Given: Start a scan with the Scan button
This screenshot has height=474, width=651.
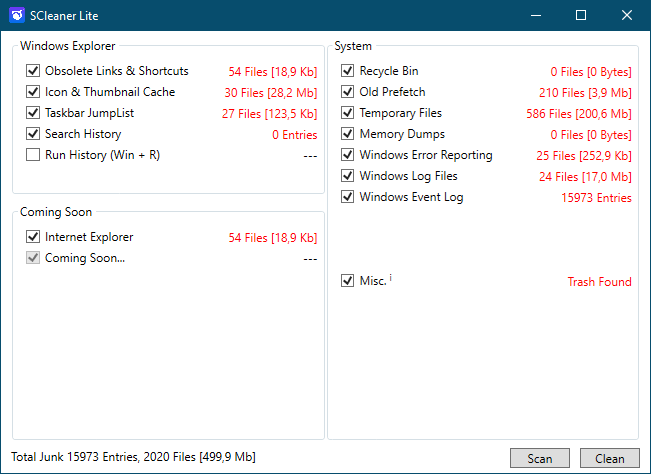Looking at the screenshot, I should point(540,458).
